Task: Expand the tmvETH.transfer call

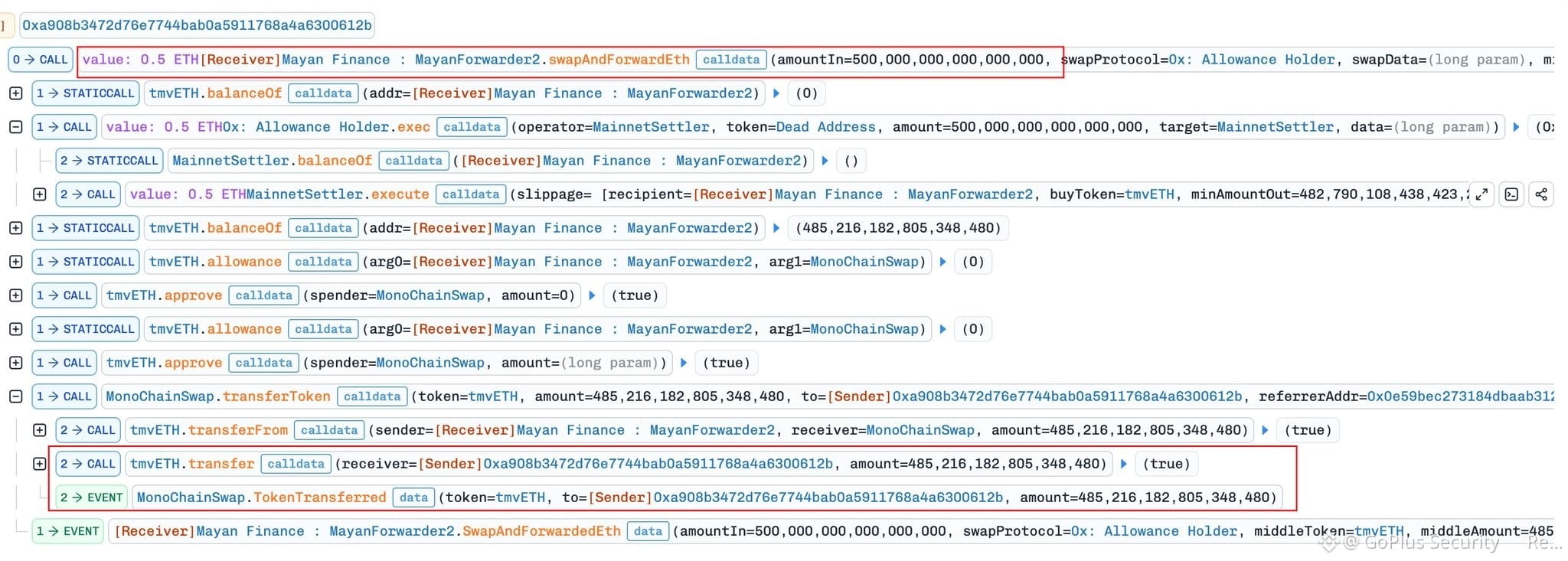Action: (x=40, y=464)
